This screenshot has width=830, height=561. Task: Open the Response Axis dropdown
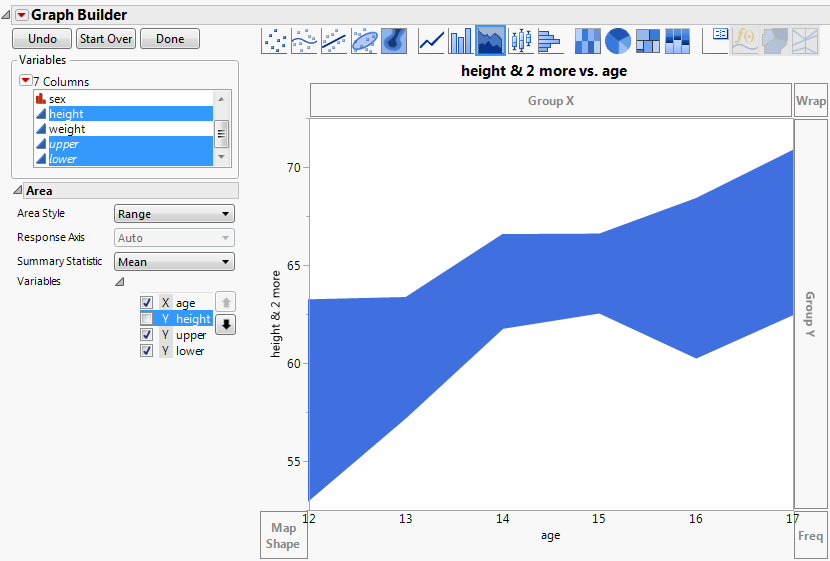point(174,238)
